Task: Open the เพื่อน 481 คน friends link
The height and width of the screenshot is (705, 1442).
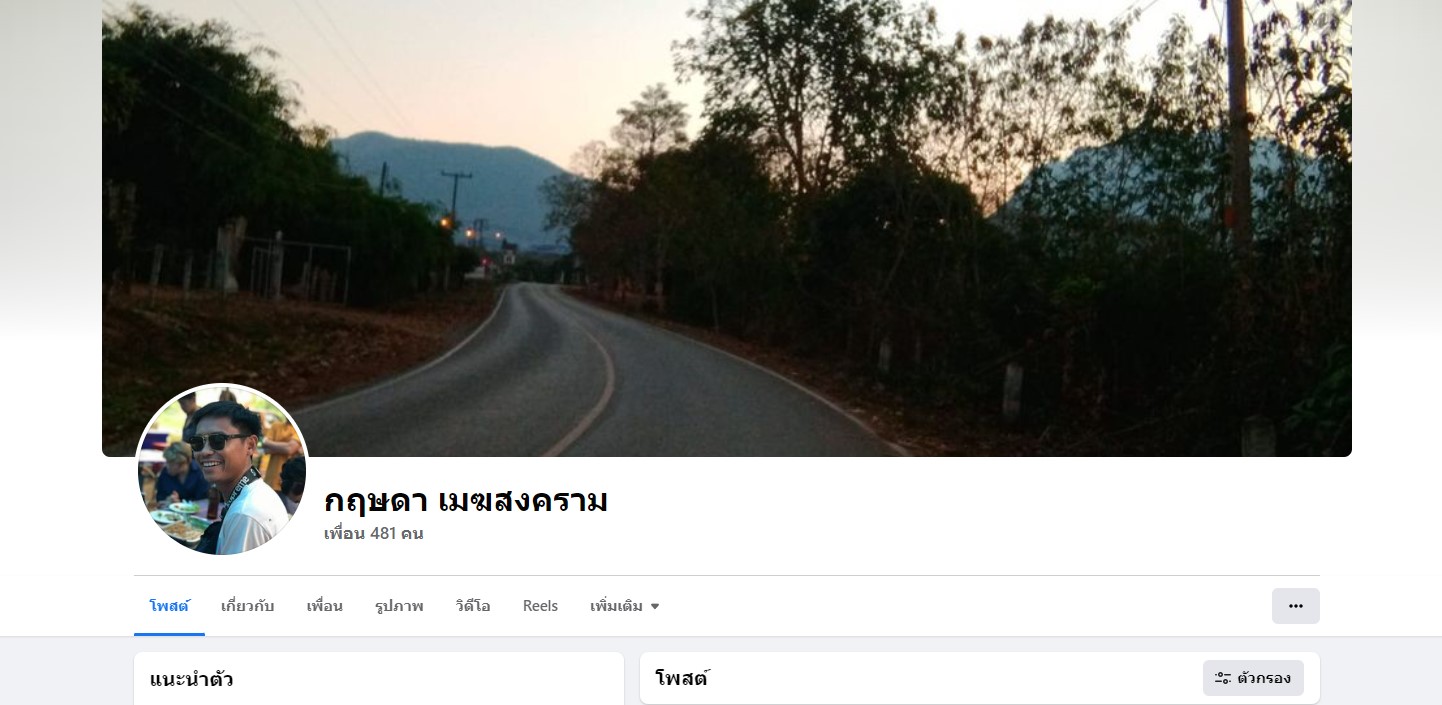Action: tap(374, 533)
